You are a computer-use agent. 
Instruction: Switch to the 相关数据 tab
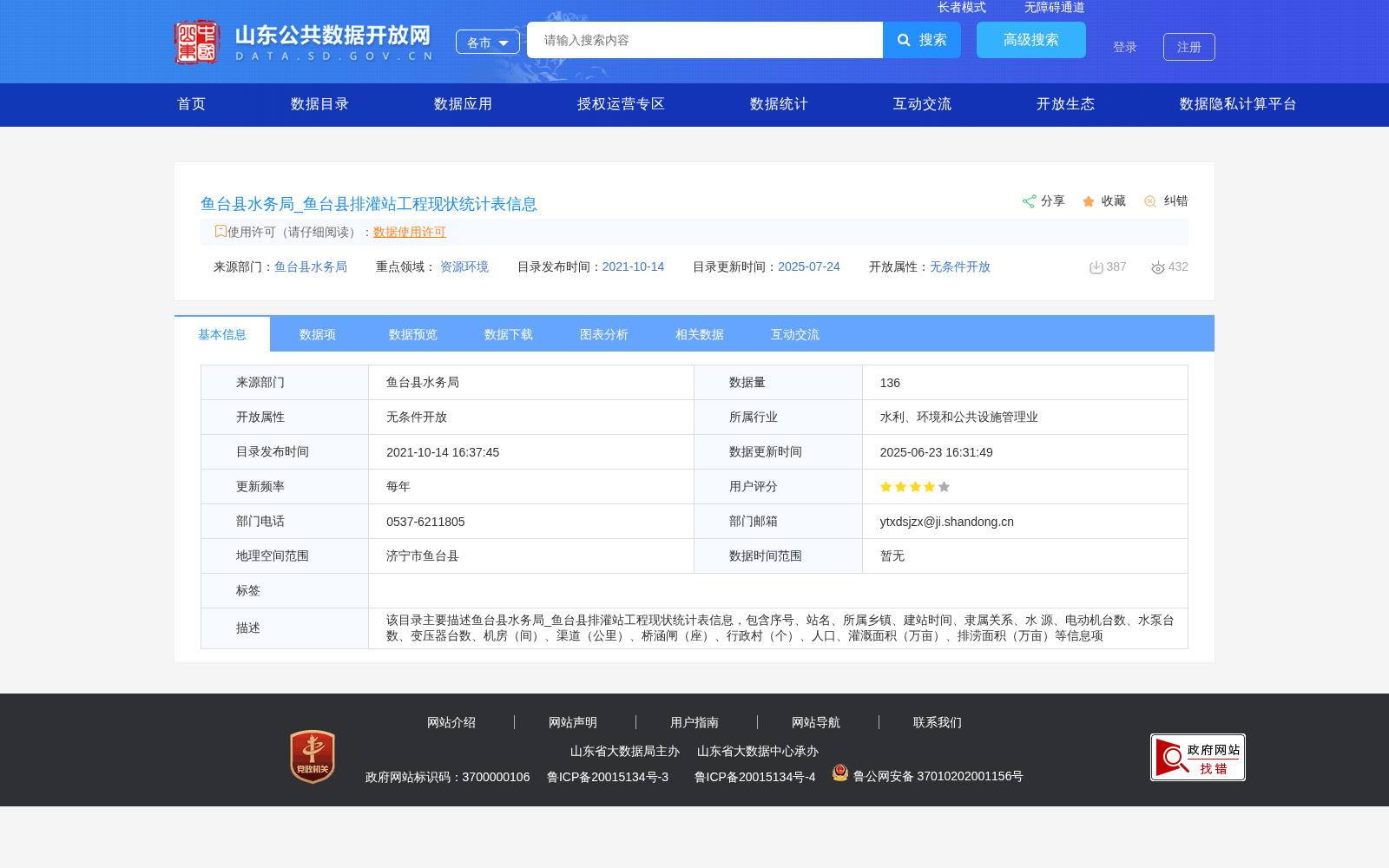pyautogui.click(x=700, y=334)
